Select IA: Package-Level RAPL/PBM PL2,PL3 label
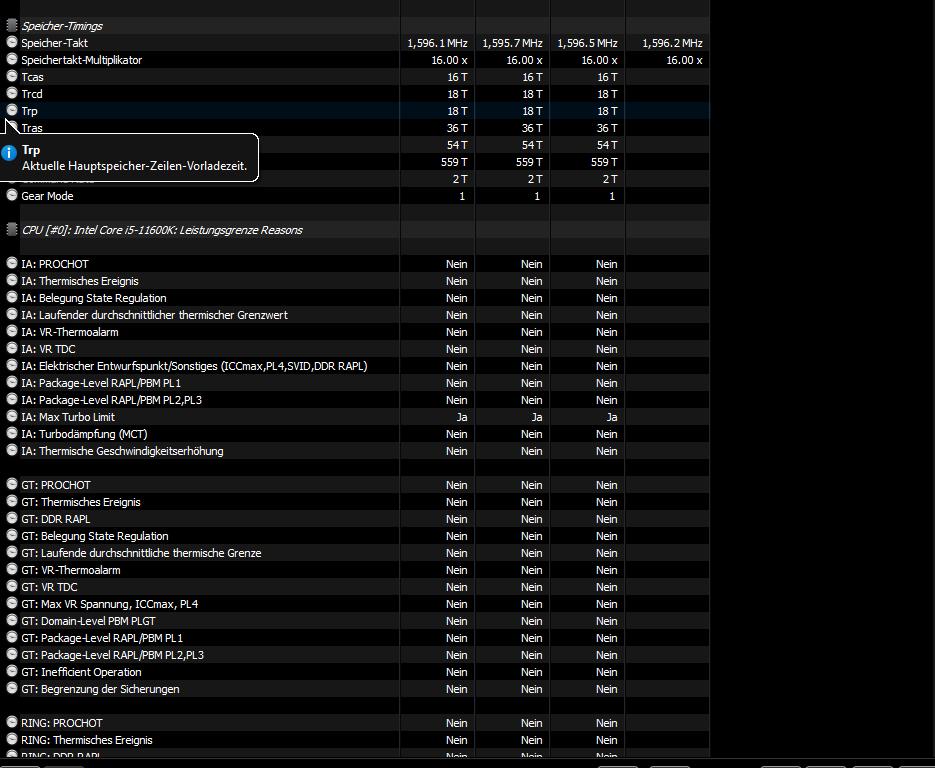The height and width of the screenshot is (768, 935). [112, 400]
